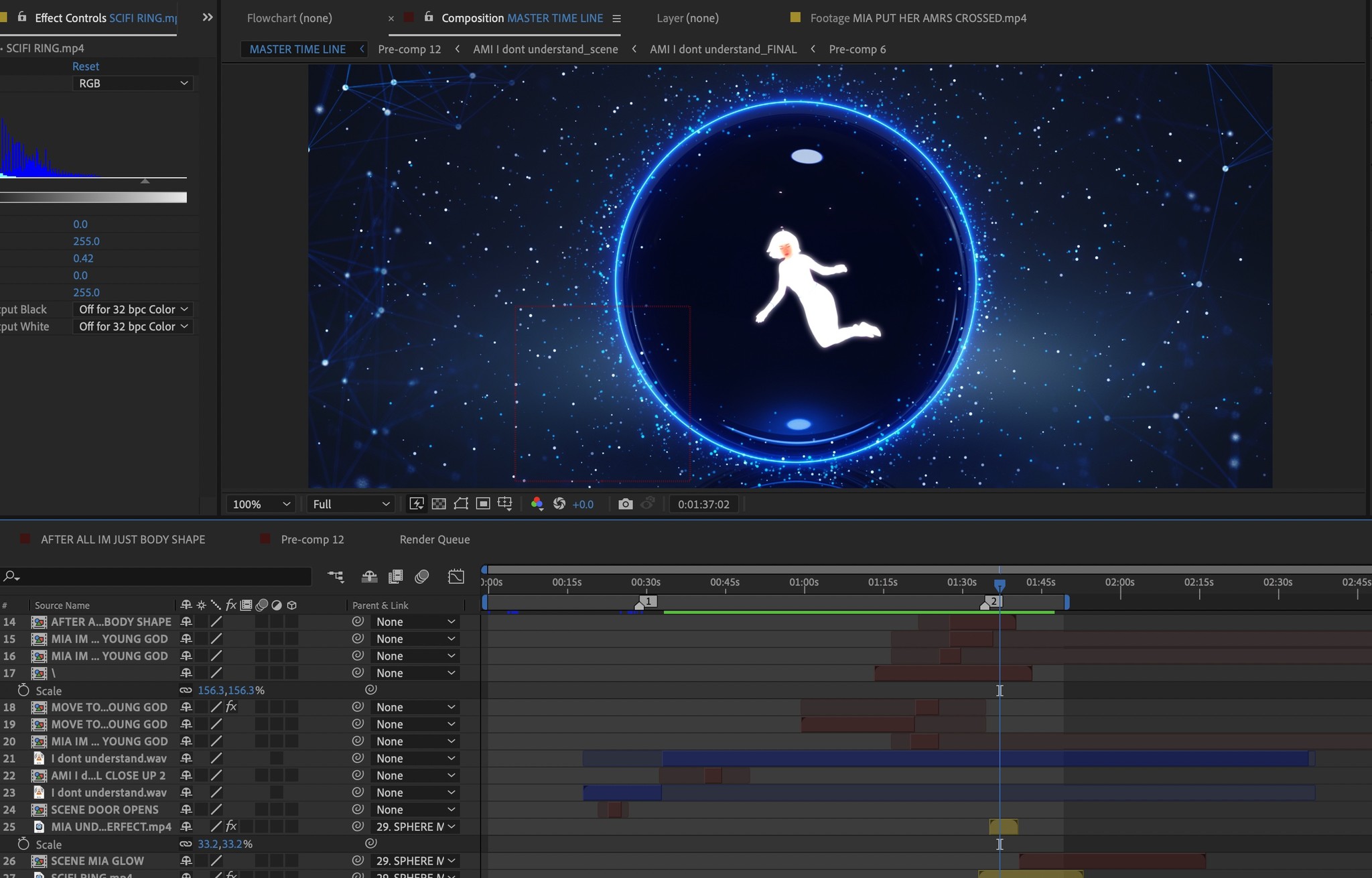Open the Pre-comp 12 timeline tab
Viewport: 1372px width, 878px height.
point(312,540)
